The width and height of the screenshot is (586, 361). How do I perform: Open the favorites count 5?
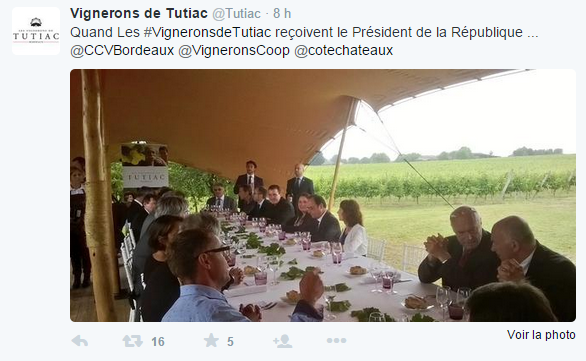click(230, 342)
